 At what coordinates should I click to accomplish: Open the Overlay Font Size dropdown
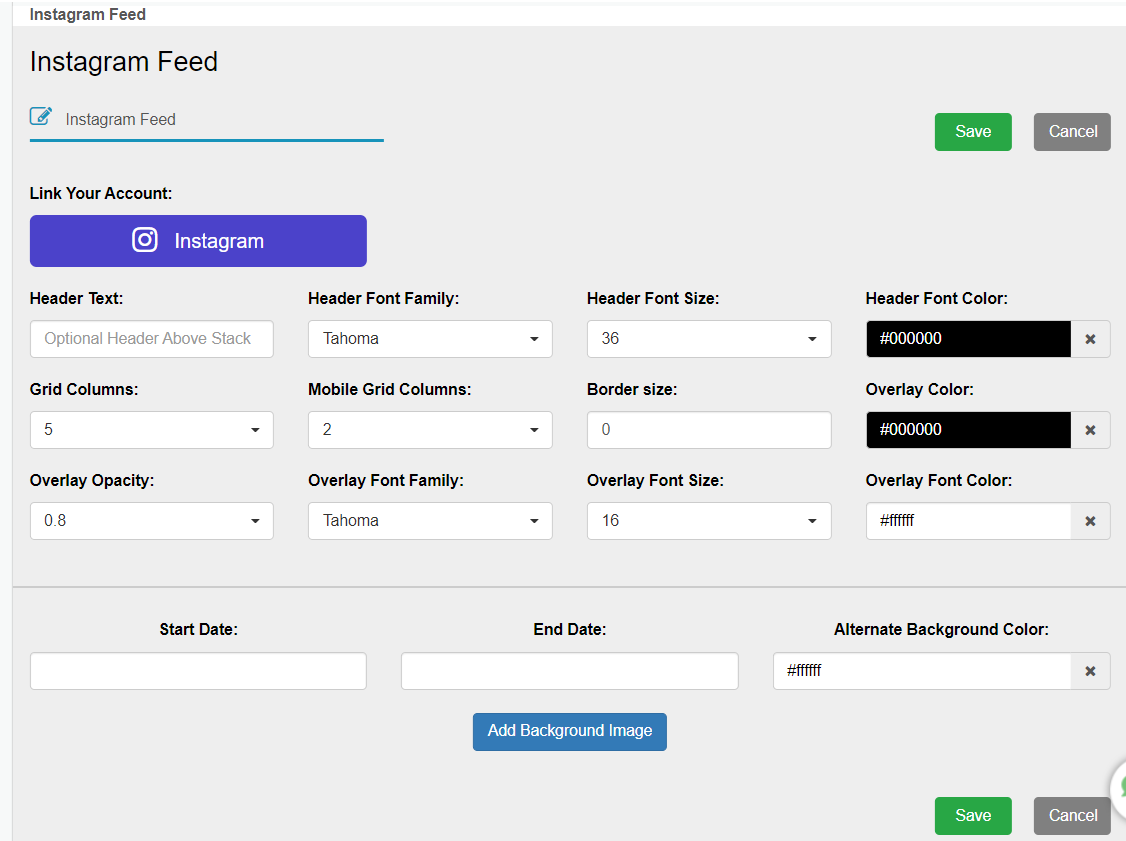[709, 521]
